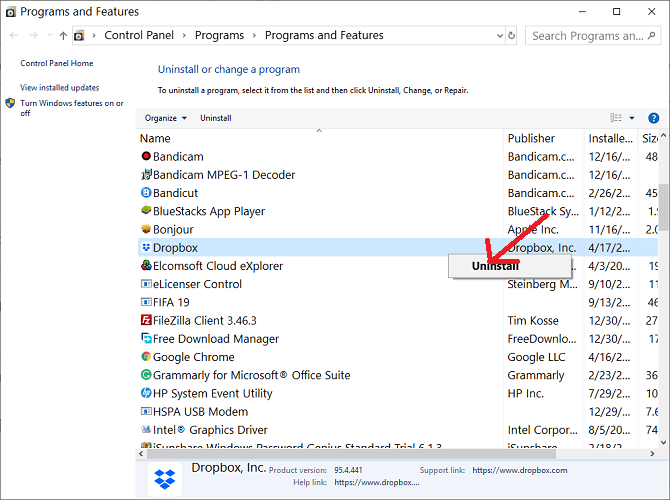Click the Programs and Features title icon
Image resolution: width=670 pixels, height=500 pixels.
(11, 12)
